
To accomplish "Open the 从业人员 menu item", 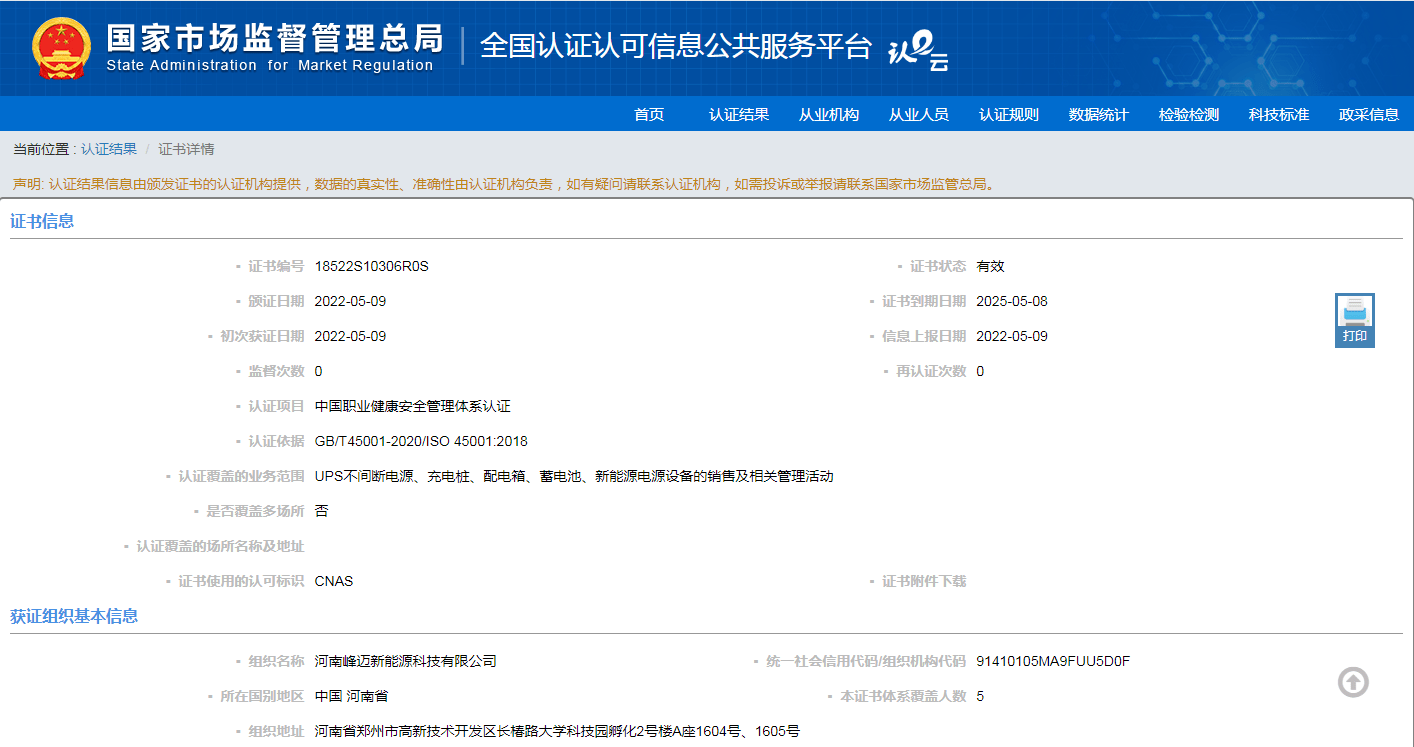I will (919, 114).
